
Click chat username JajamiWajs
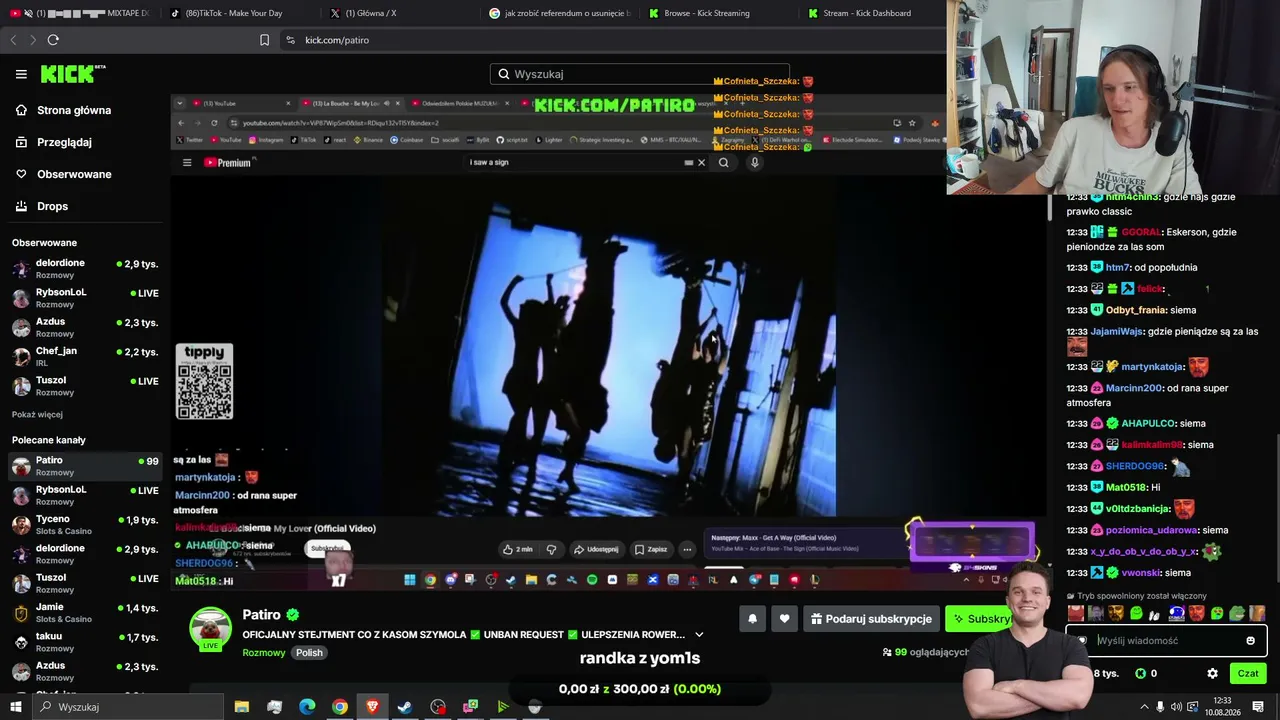coord(1117,331)
